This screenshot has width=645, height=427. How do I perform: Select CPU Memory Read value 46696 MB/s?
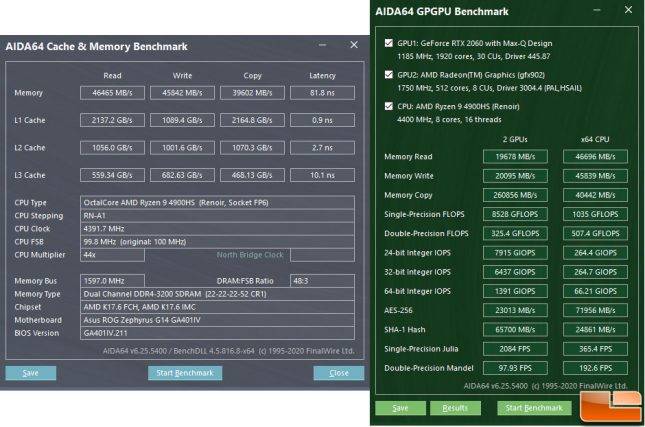[595, 157]
